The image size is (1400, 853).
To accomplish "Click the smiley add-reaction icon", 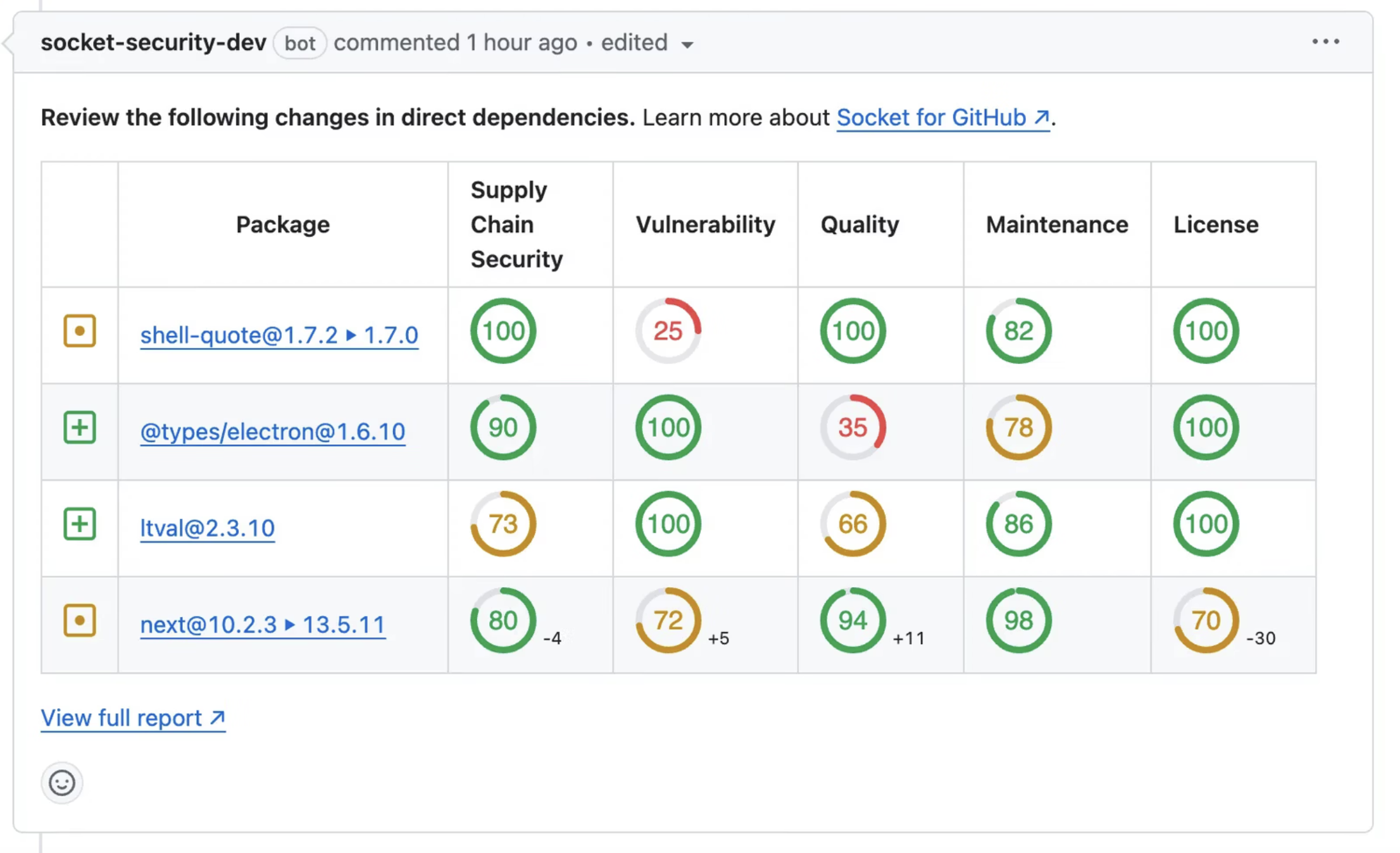I will coord(62,783).
